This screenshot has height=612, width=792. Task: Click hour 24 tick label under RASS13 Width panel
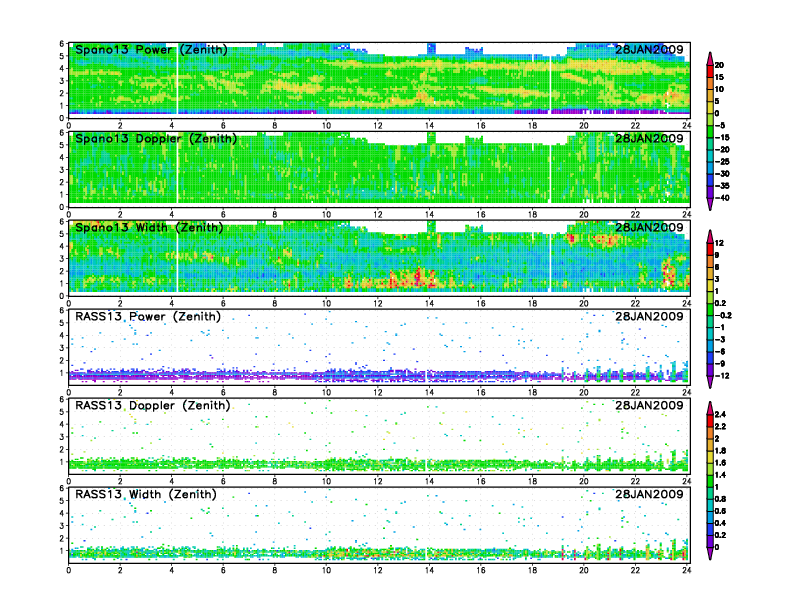686,570
